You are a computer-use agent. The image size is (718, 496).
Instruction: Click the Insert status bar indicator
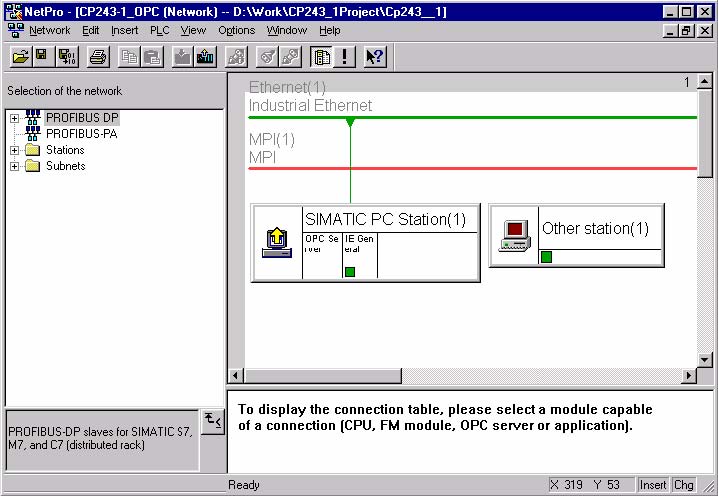pyautogui.click(x=653, y=485)
